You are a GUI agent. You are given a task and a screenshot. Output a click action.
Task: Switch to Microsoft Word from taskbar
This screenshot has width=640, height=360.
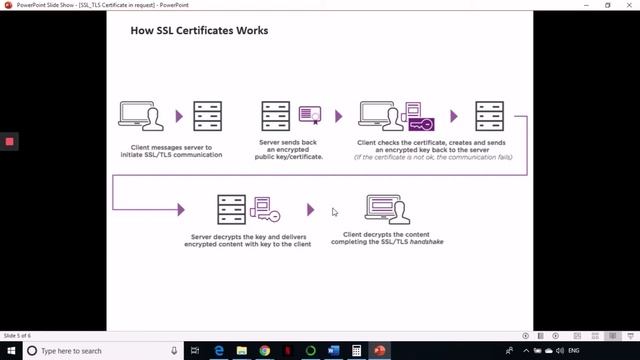coord(333,351)
